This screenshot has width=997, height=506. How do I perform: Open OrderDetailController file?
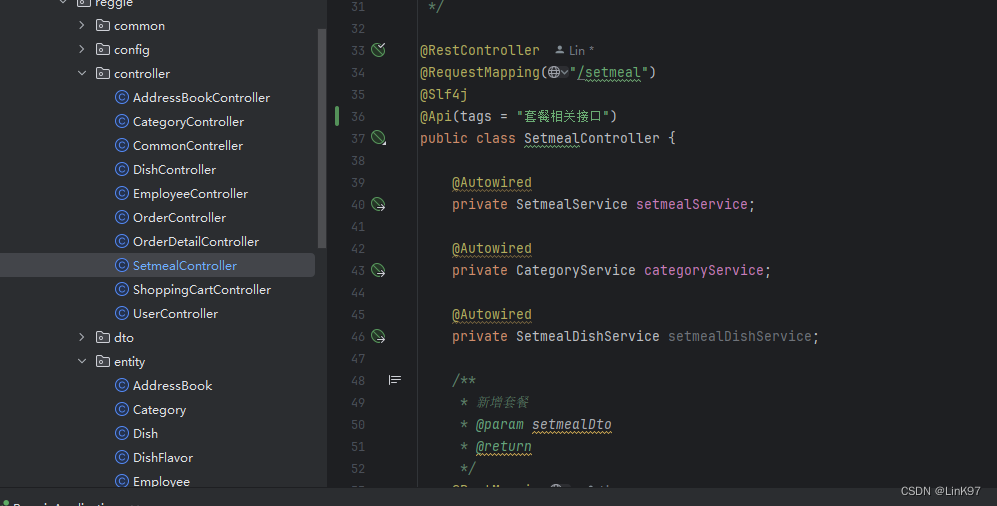click(196, 242)
